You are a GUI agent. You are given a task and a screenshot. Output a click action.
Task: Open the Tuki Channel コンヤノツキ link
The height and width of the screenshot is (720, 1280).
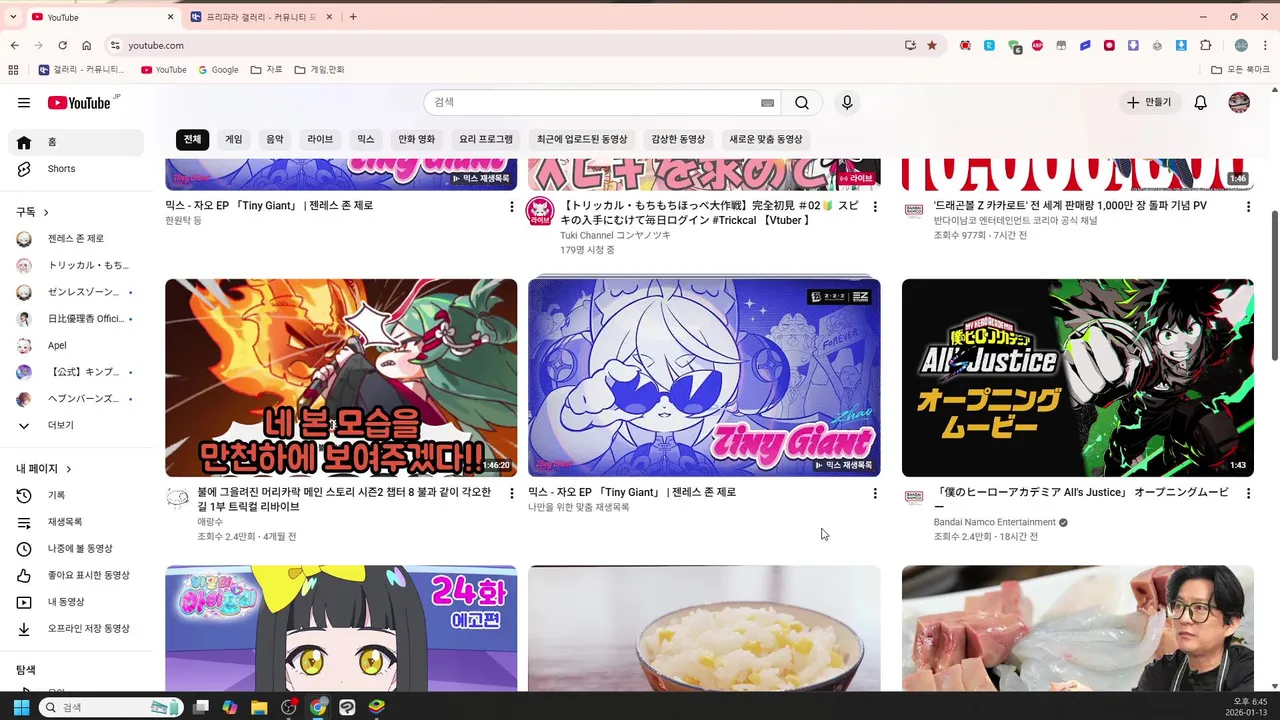tap(615, 235)
